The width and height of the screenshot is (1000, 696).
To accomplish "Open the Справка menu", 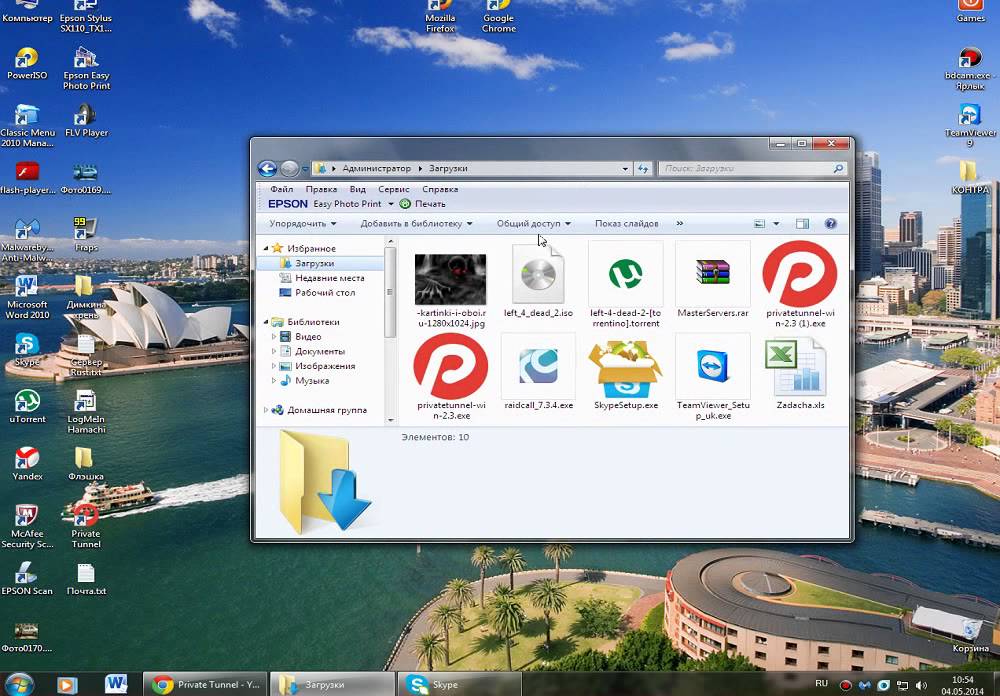I will point(440,189).
